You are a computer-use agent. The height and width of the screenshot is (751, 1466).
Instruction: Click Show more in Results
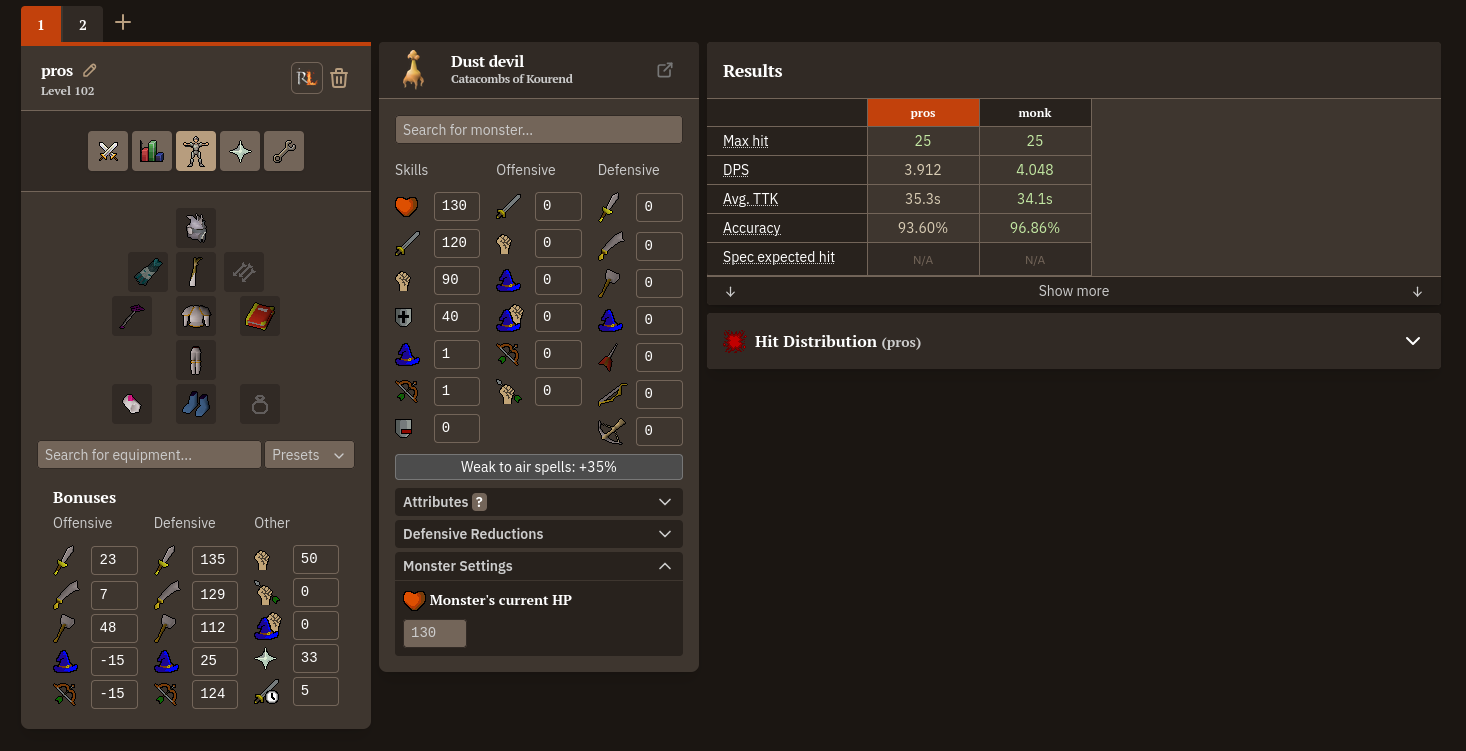point(1074,291)
